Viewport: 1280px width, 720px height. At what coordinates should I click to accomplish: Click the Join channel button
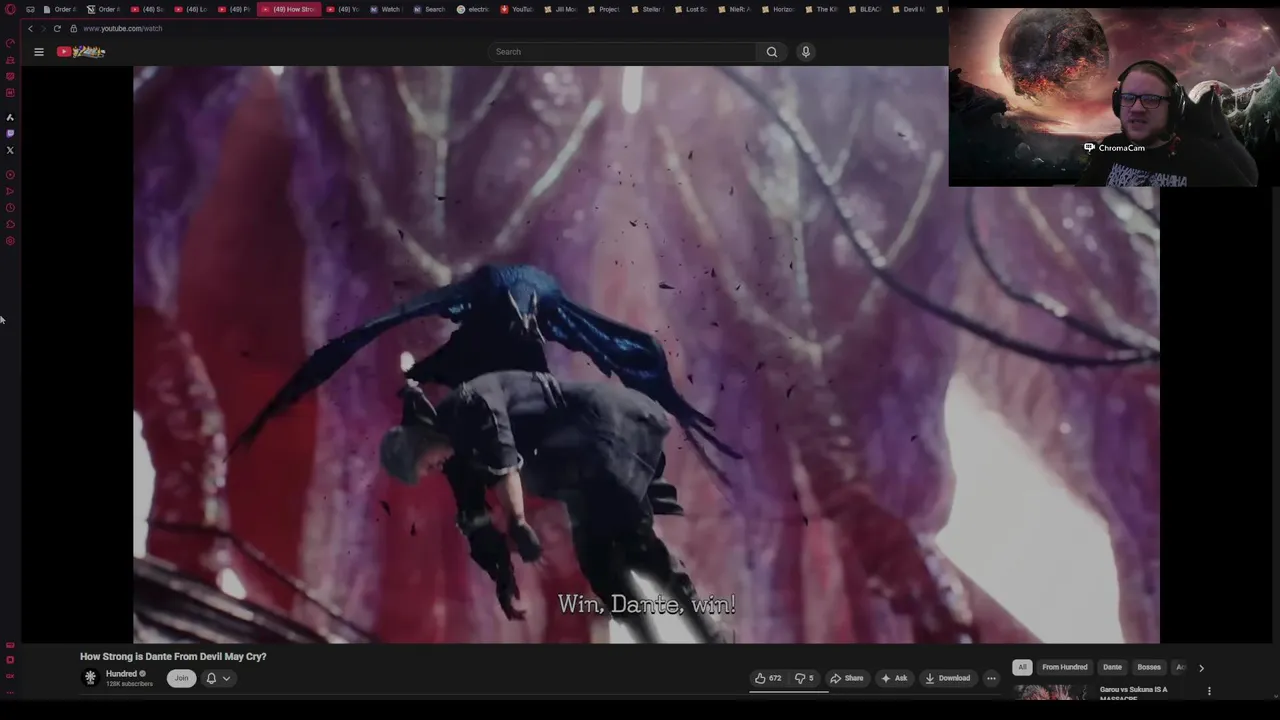click(x=181, y=678)
